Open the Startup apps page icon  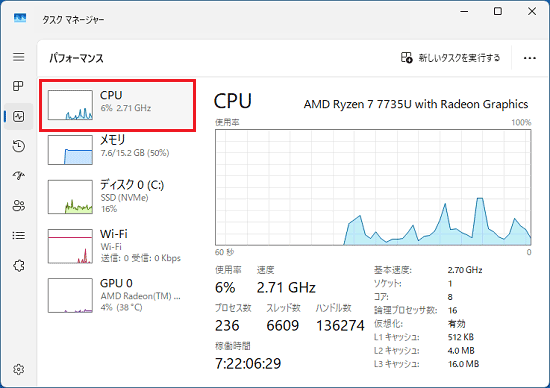(x=19, y=175)
